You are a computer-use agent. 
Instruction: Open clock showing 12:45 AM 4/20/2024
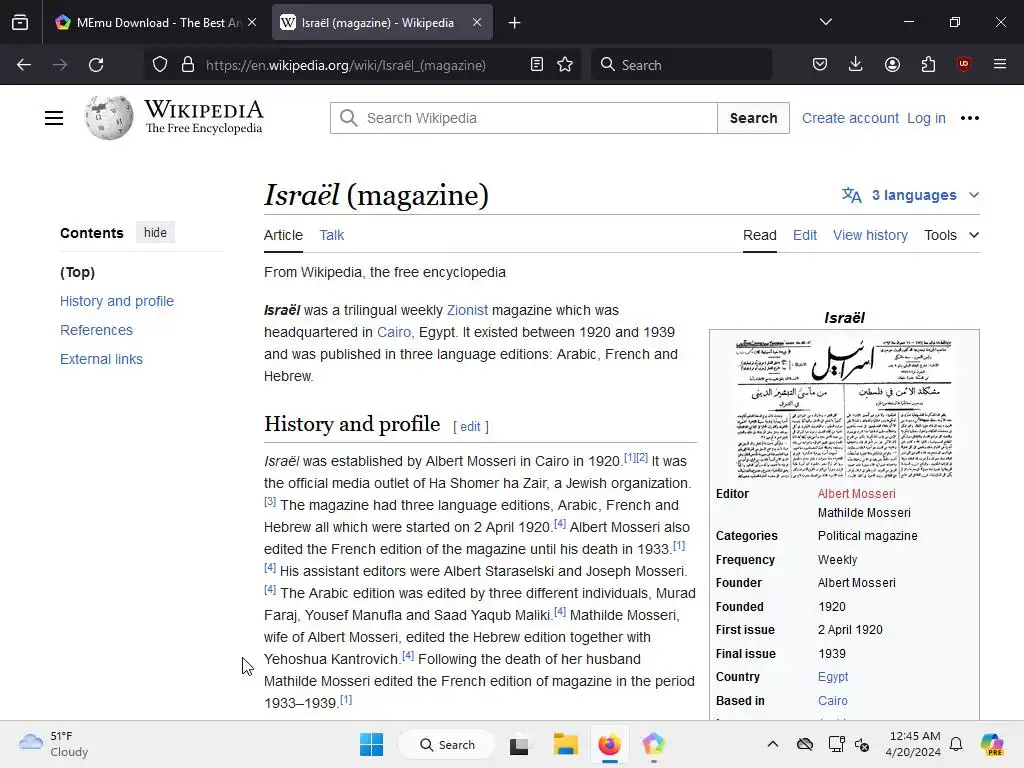coord(914,744)
